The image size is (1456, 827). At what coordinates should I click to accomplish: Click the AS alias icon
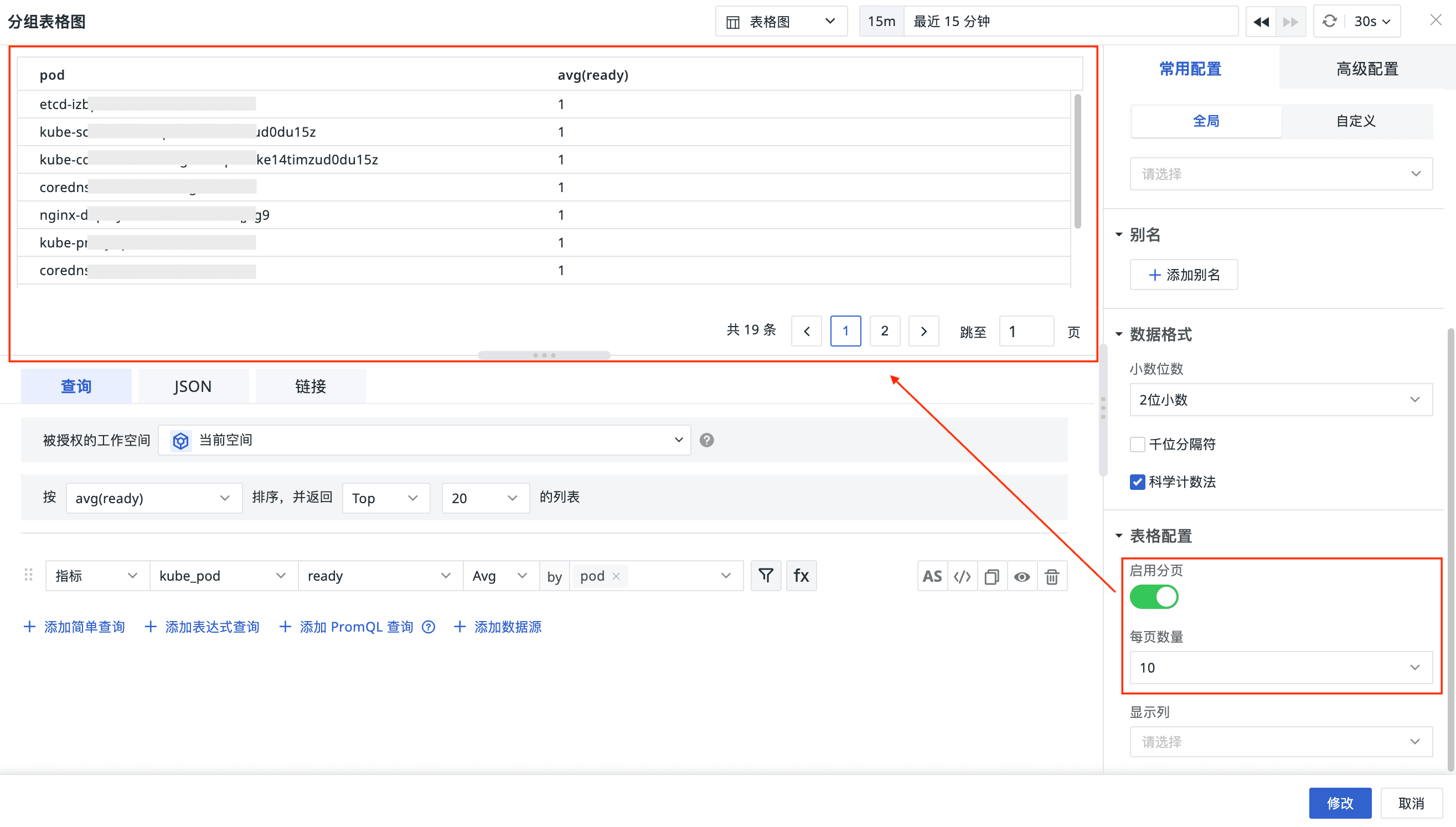[932, 576]
